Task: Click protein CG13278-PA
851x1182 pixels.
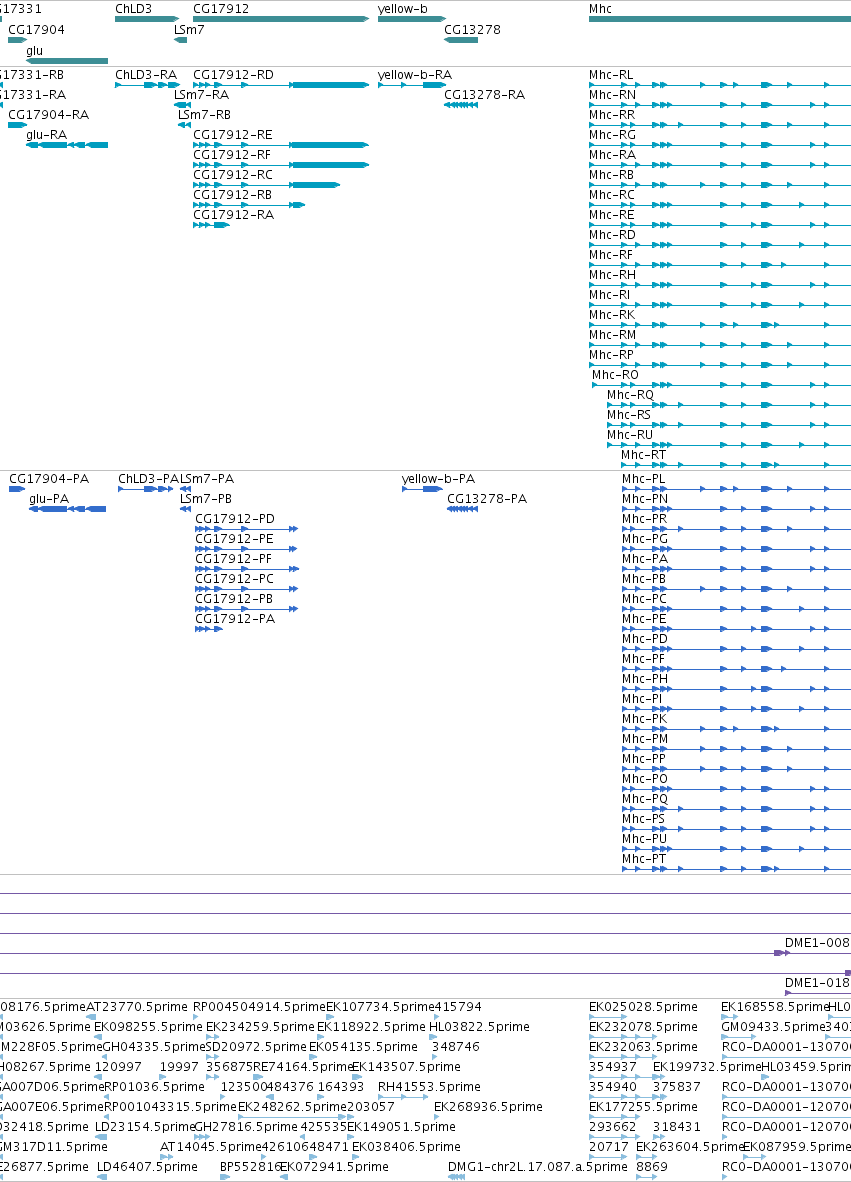Action: [487, 499]
